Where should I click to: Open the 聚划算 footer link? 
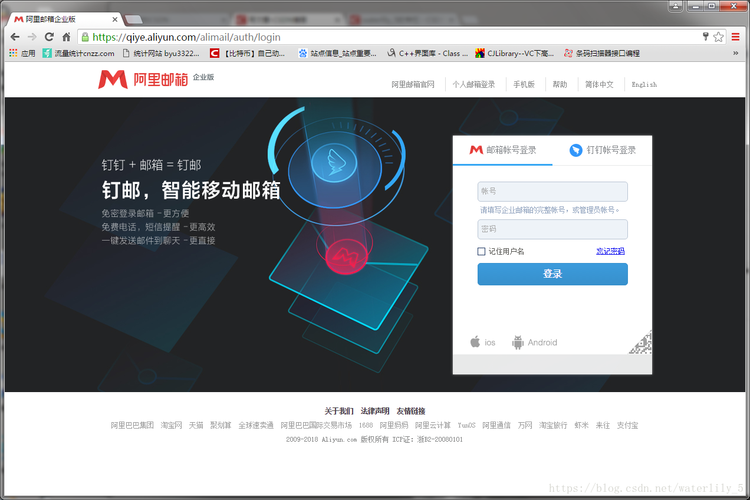click(221, 425)
